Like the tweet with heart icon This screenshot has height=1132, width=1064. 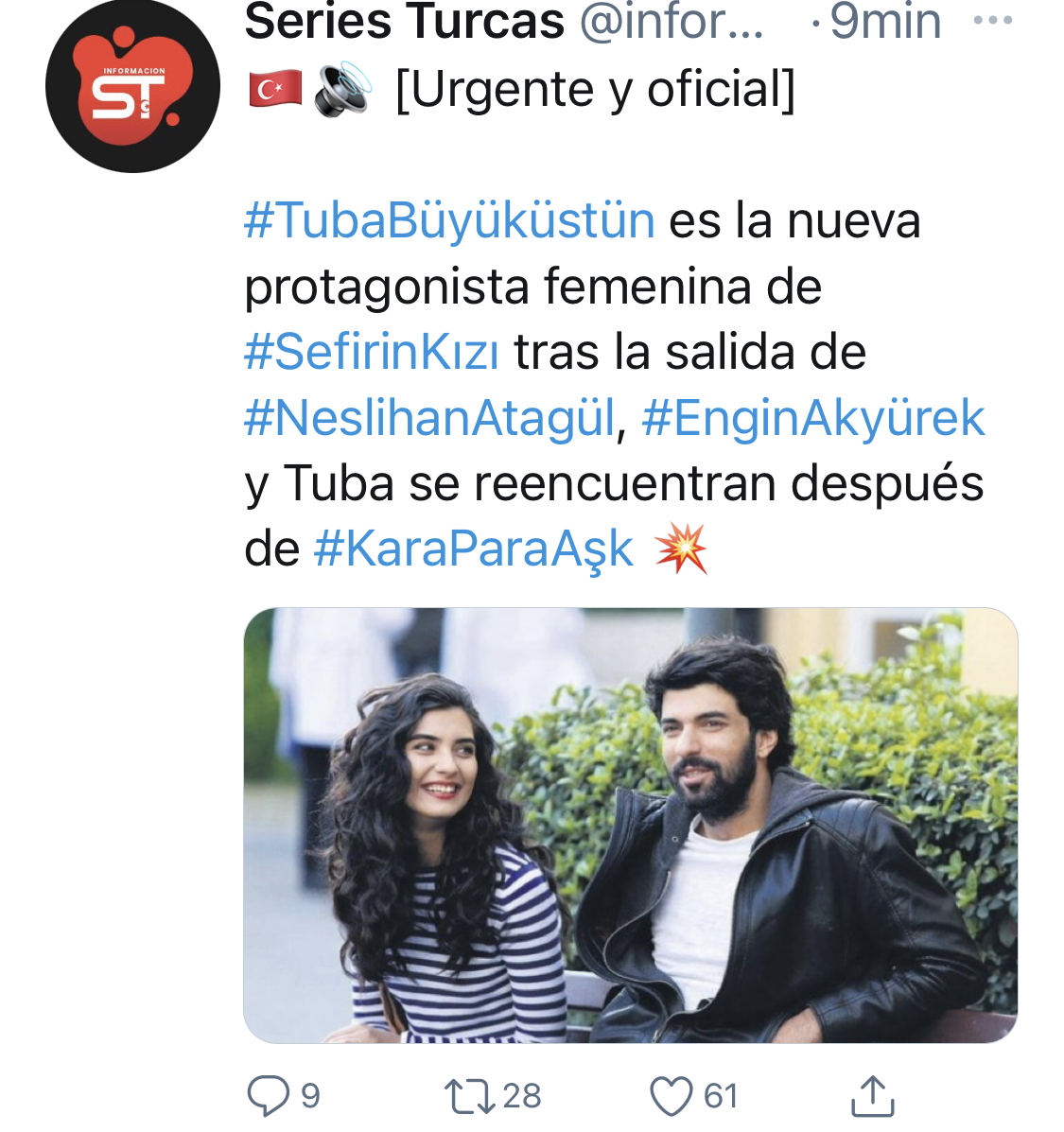[672, 1096]
